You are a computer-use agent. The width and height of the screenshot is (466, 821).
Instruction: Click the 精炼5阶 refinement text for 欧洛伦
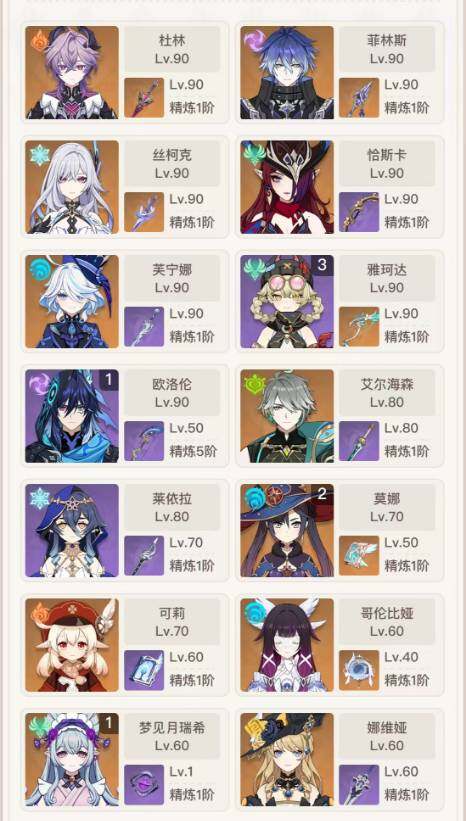pos(193,451)
